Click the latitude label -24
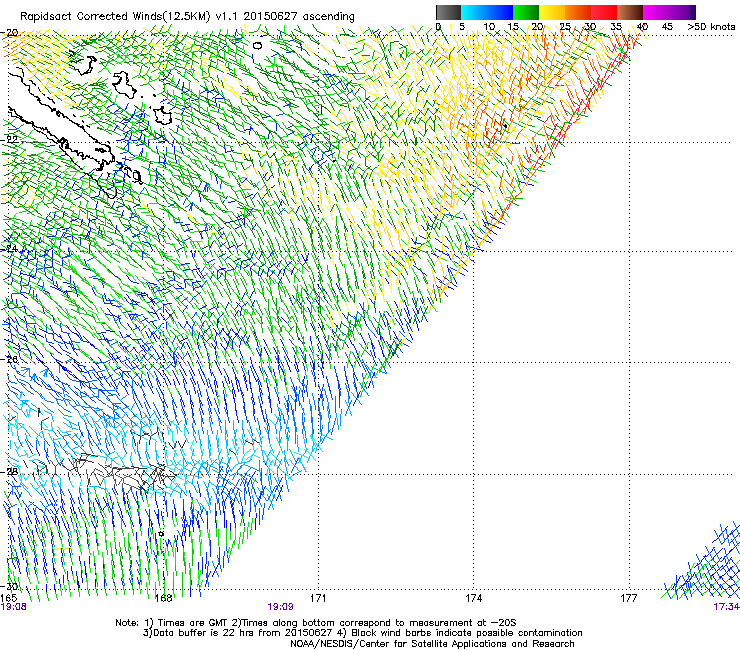The image size is (740, 650). [x=10, y=248]
